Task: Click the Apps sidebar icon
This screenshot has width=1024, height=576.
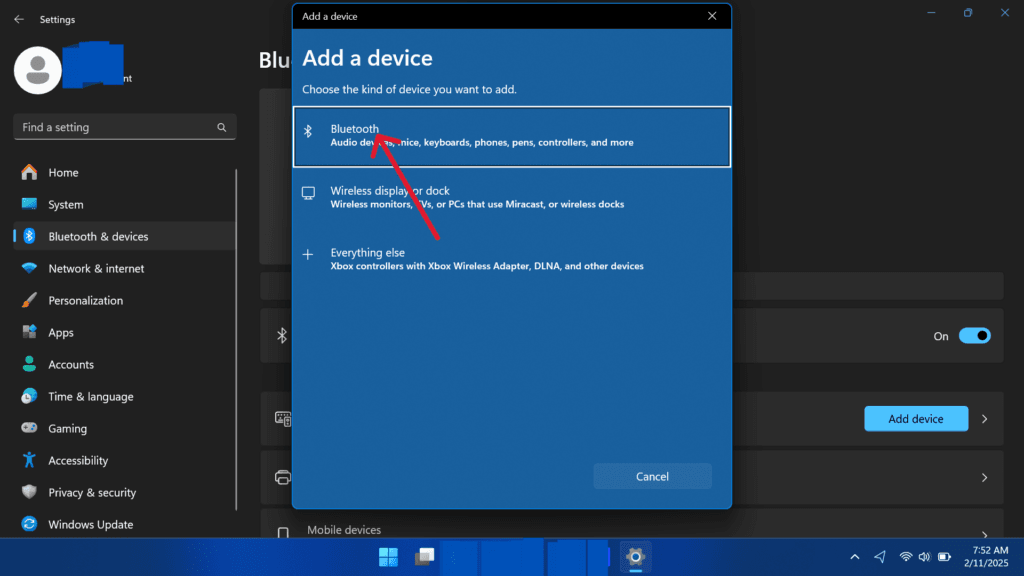Action: (x=29, y=332)
